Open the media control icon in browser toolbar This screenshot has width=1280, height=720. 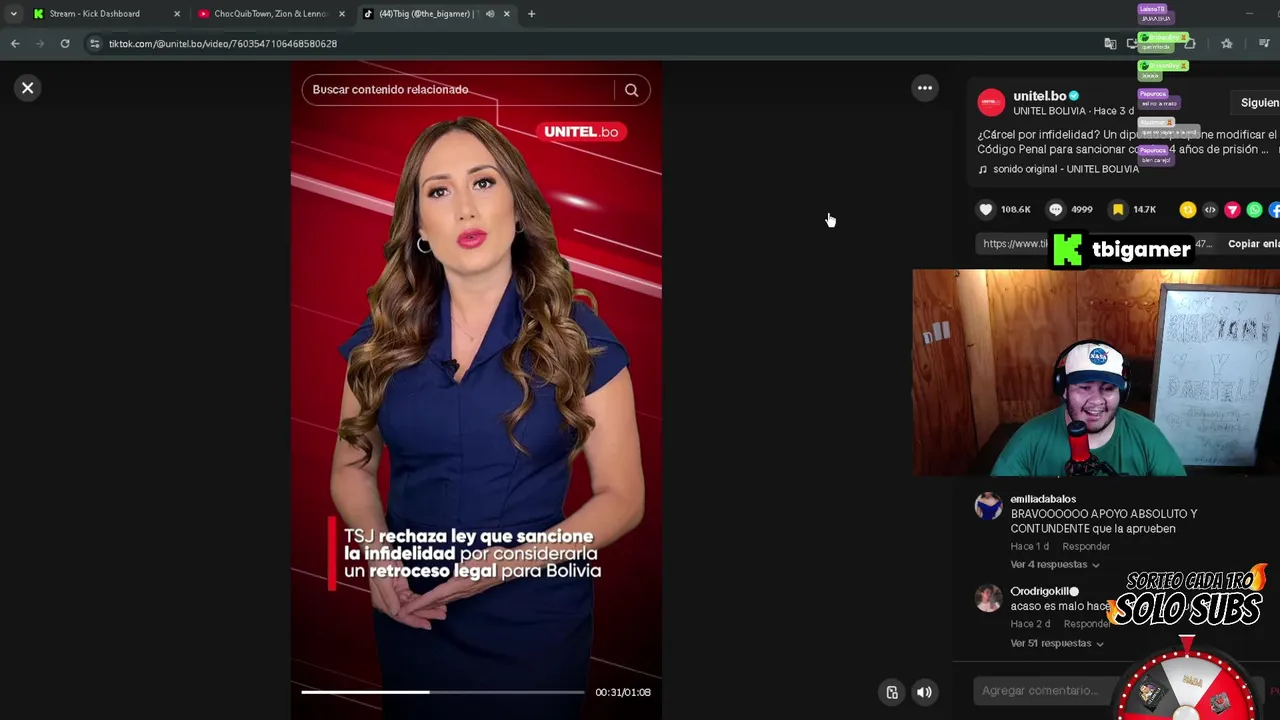point(1264,44)
